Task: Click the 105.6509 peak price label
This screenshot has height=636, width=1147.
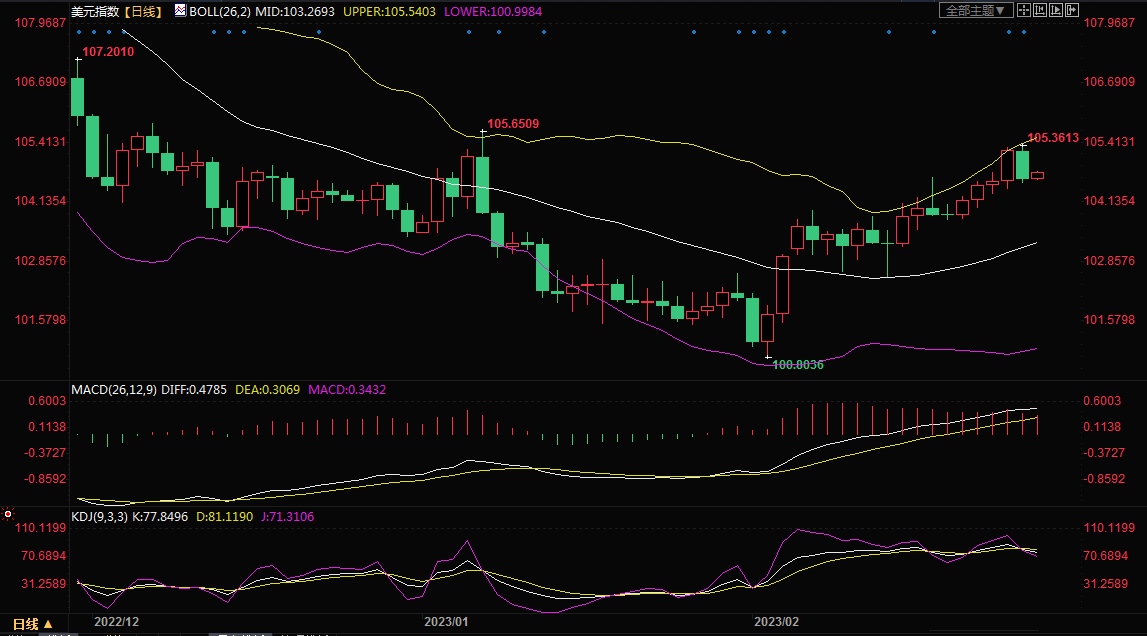Action: [513, 124]
